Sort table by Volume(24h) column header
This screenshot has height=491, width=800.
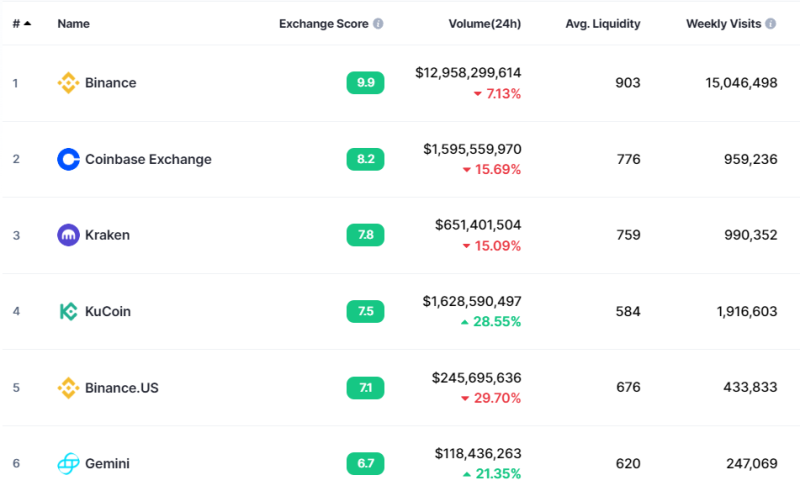pos(485,23)
